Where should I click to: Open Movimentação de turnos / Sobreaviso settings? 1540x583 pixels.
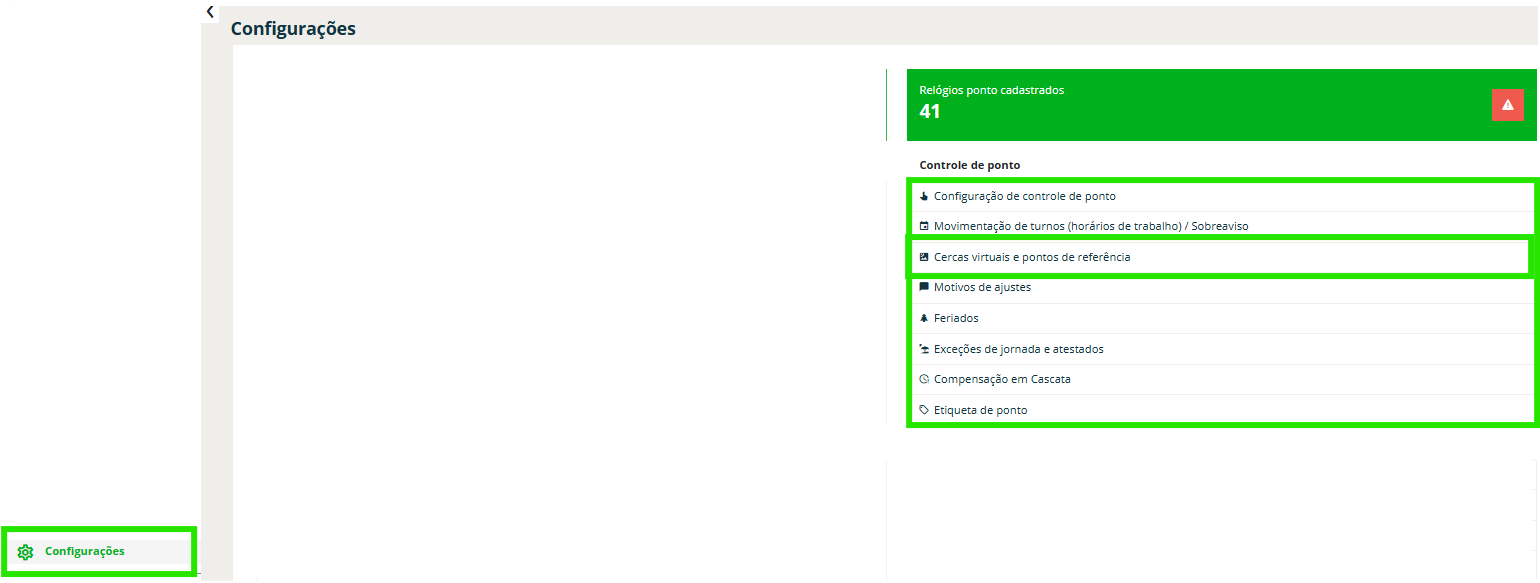pos(1090,226)
